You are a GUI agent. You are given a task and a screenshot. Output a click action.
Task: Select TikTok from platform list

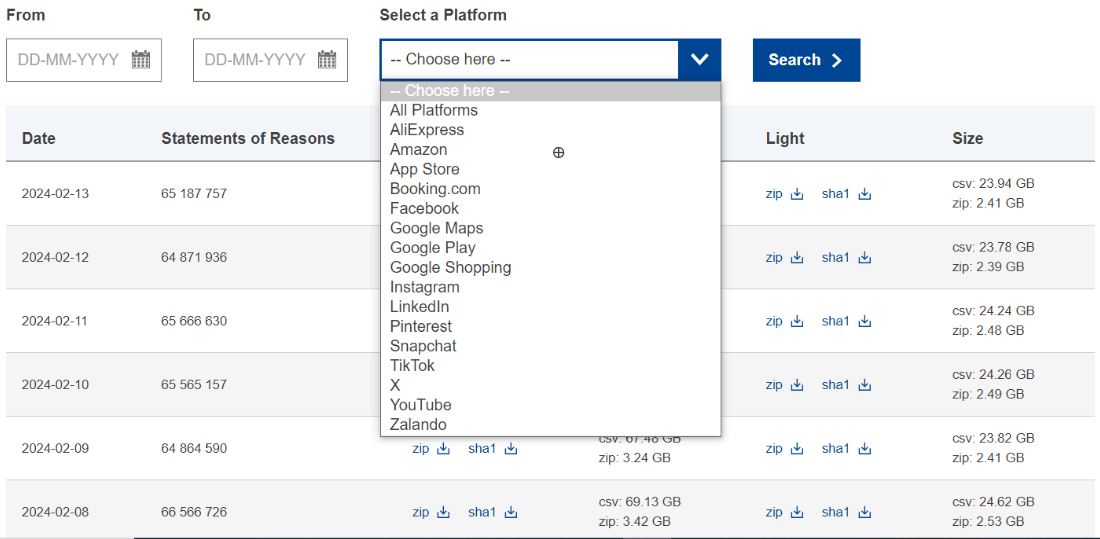[412, 366]
